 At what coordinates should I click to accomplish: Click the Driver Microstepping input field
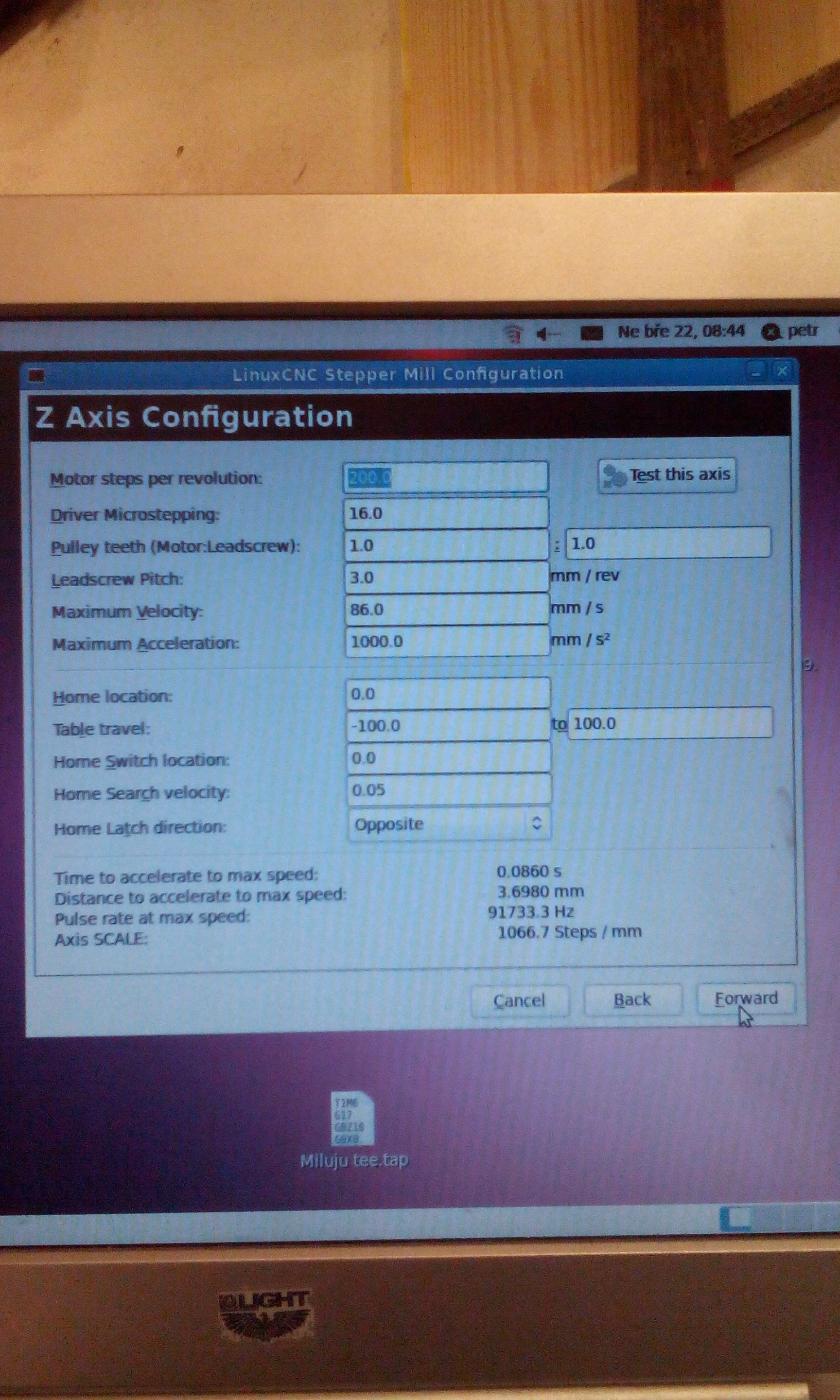click(x=445, y=514)
